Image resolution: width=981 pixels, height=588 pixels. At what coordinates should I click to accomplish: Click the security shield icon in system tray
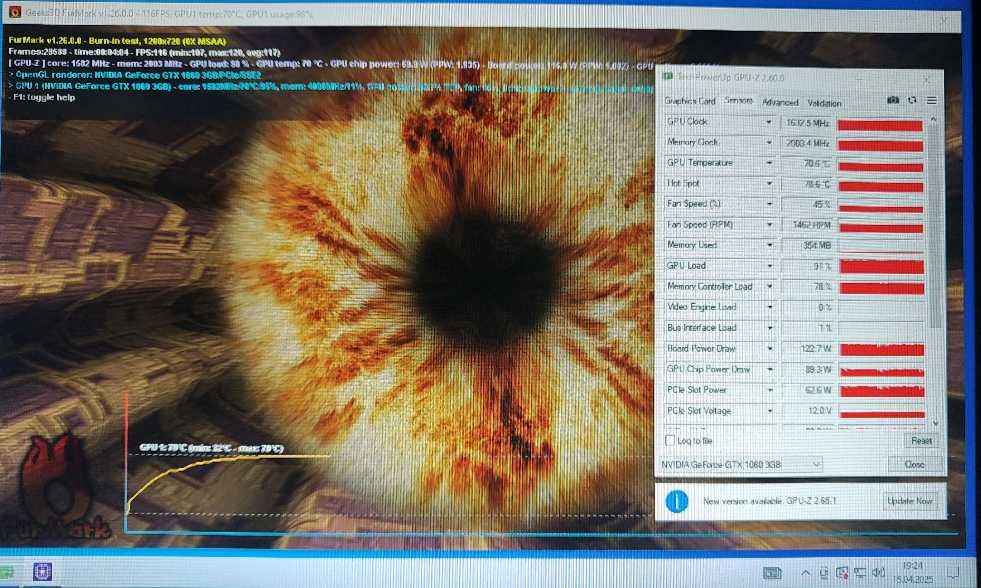click(842, 572)
